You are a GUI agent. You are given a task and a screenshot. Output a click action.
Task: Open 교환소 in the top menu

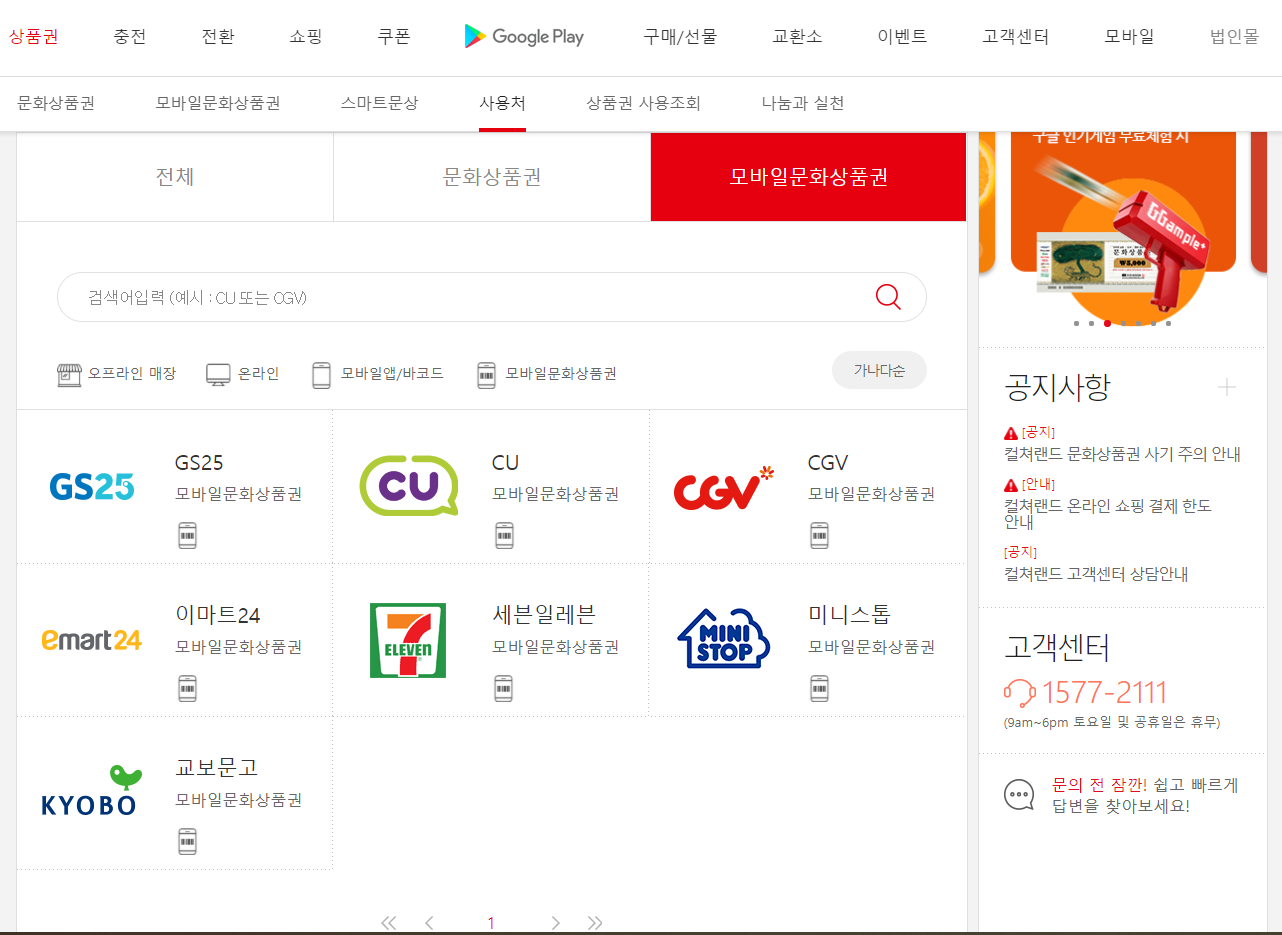797,37
